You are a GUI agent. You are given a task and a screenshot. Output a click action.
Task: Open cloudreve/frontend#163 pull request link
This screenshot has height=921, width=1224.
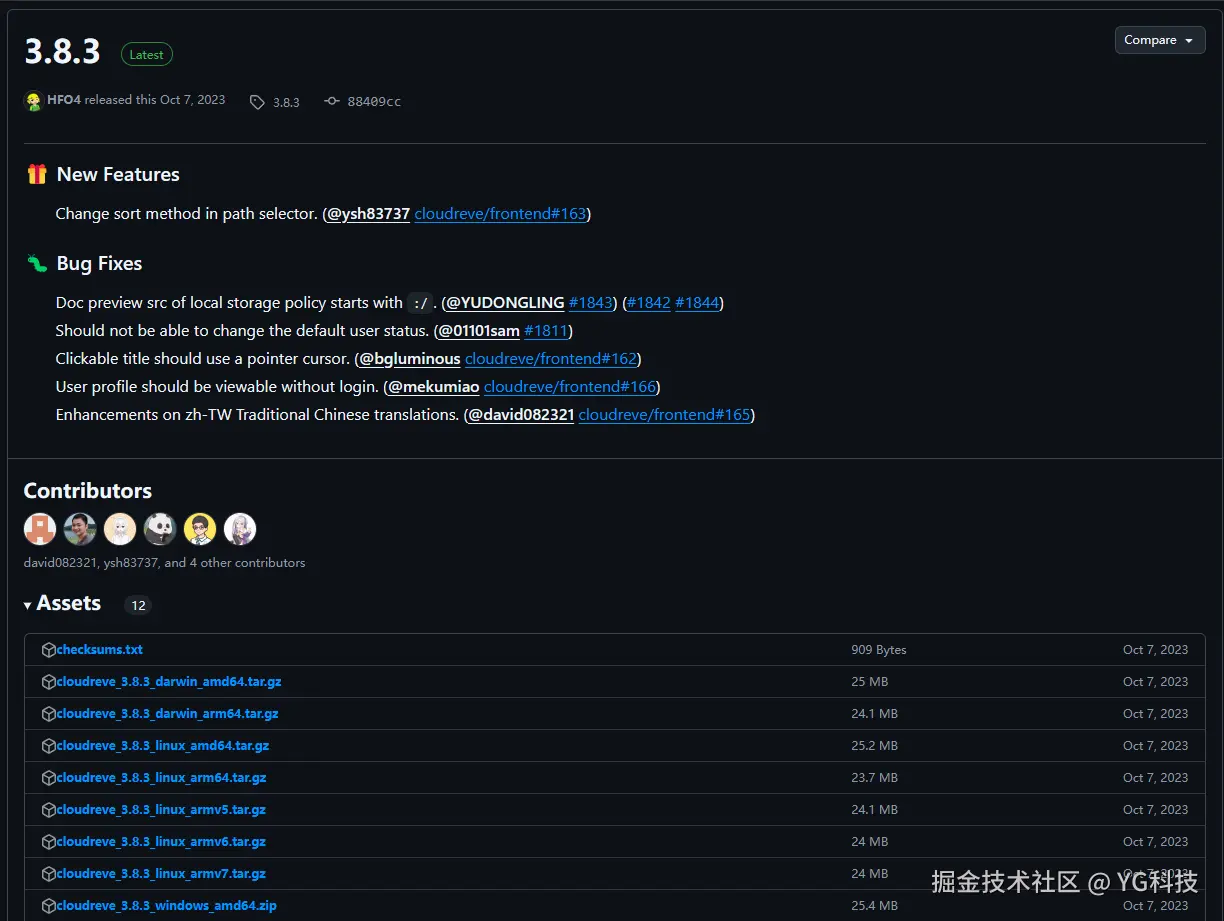pos(500,214)
